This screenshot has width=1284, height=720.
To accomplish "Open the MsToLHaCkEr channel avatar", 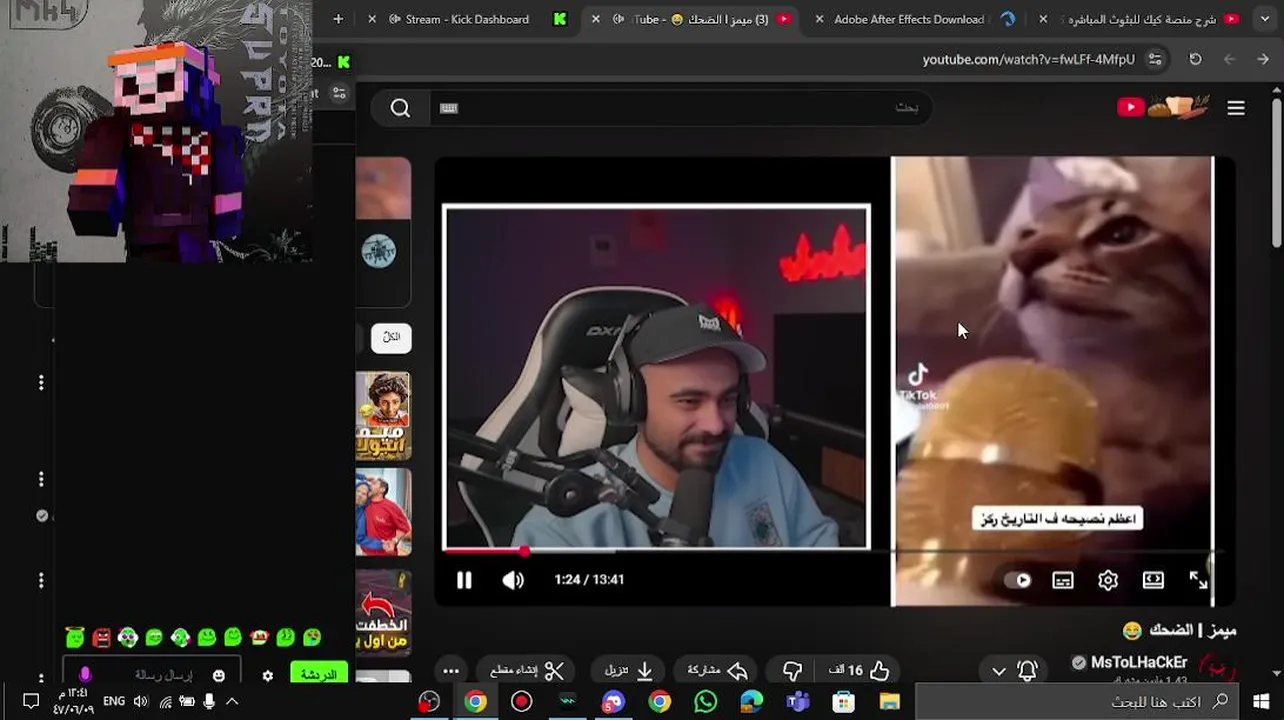I will tap(1217, 670).
